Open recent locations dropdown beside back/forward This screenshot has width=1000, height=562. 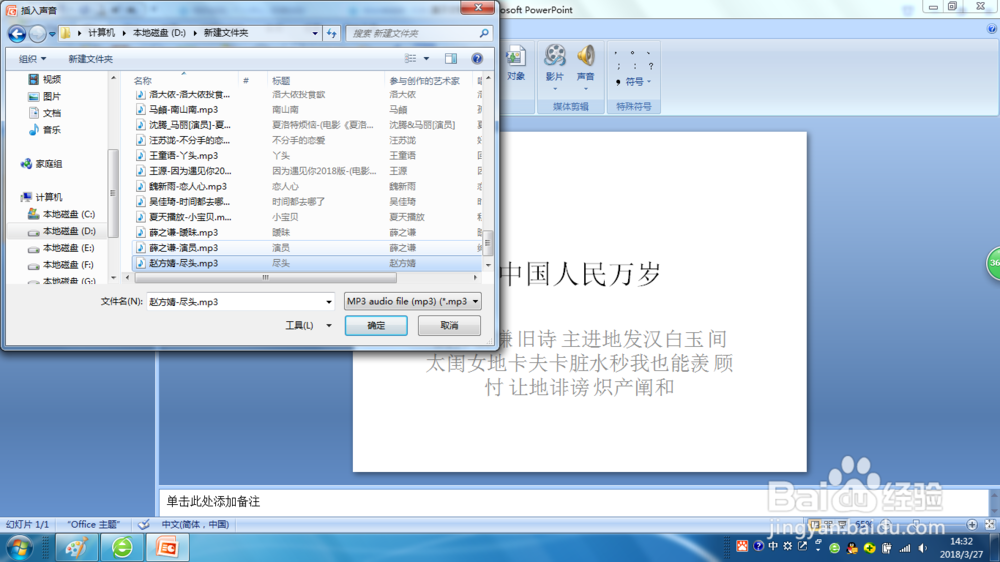[52, 34]
